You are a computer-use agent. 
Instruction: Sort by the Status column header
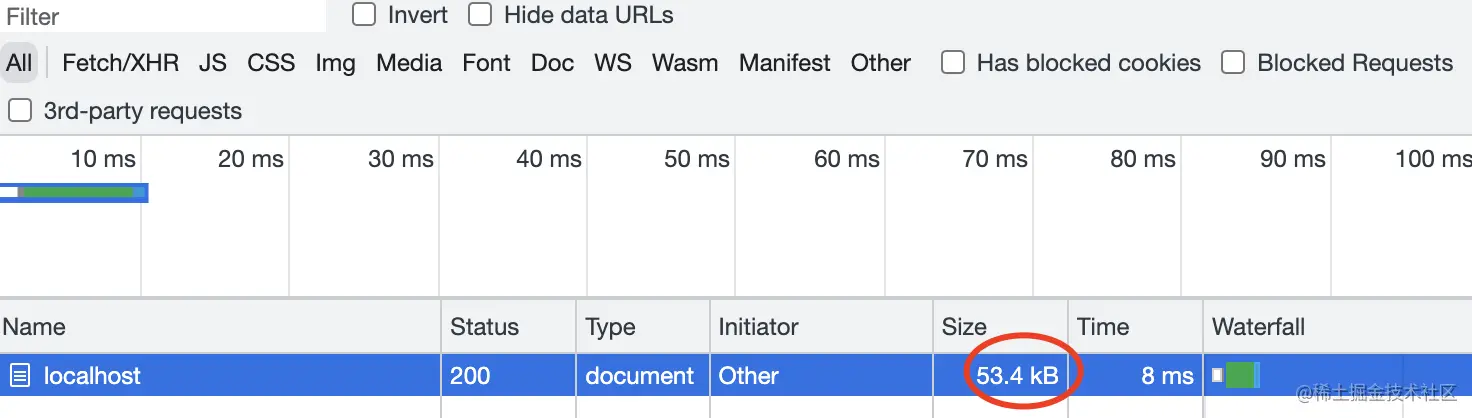(484, 327)
